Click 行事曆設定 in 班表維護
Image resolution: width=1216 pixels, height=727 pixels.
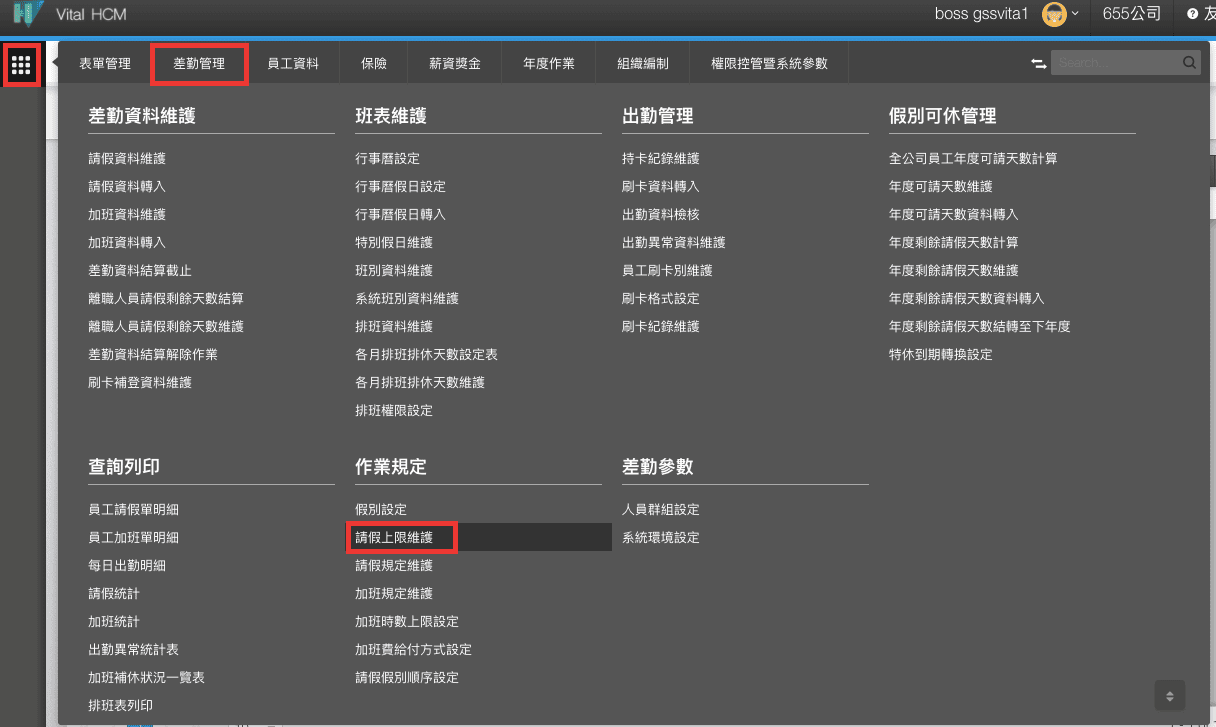[x=387, y=159]
